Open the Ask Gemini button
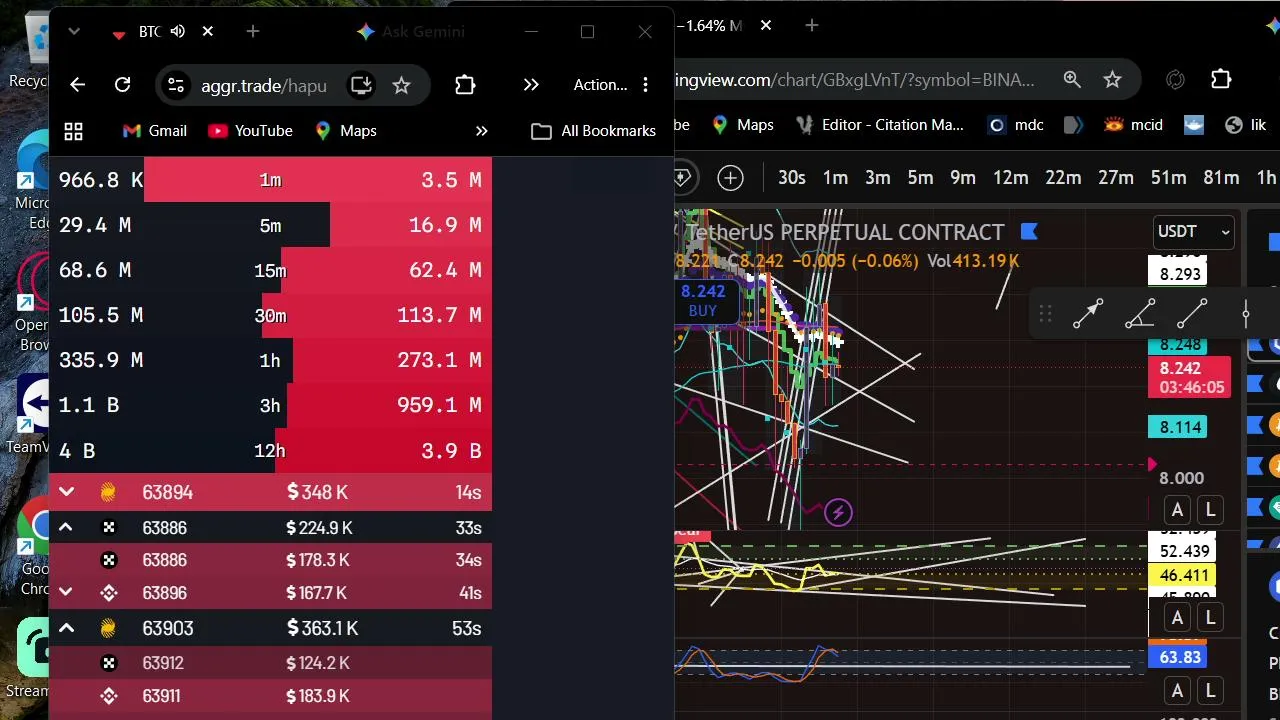 [411, 32]
